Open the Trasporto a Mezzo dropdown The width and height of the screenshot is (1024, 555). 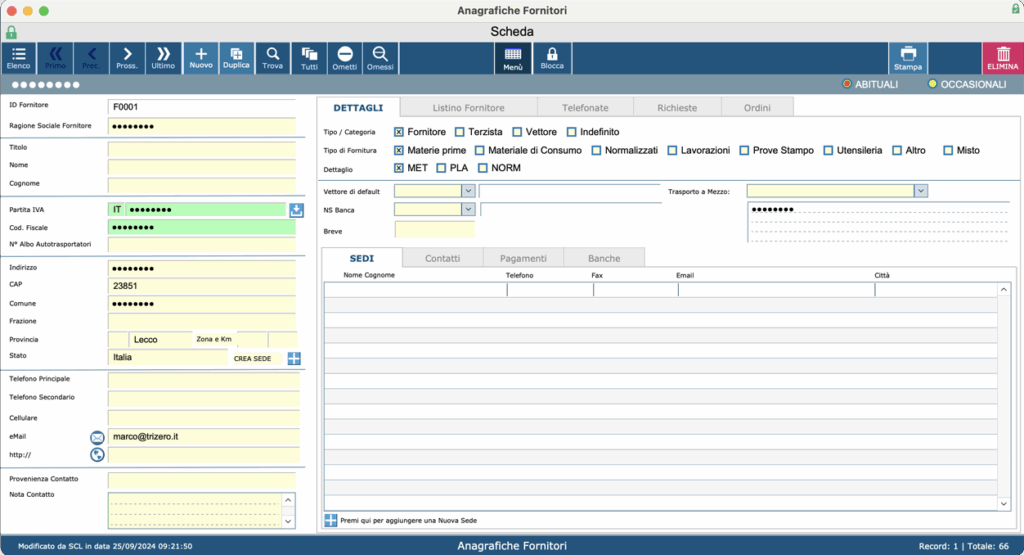920,191
